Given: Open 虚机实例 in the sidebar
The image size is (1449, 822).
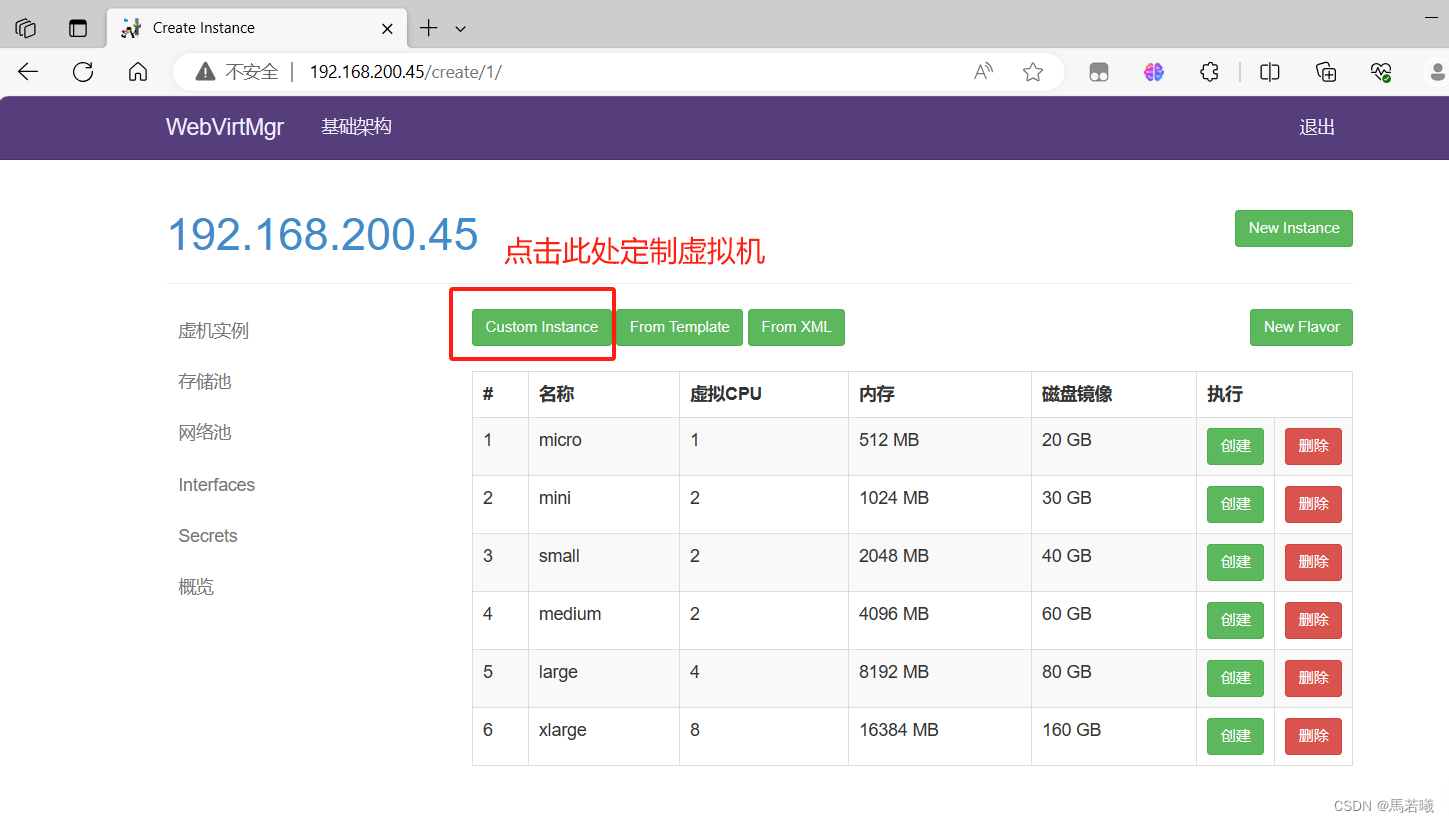Looking at the screenshot, I should (x=213, y=331).
